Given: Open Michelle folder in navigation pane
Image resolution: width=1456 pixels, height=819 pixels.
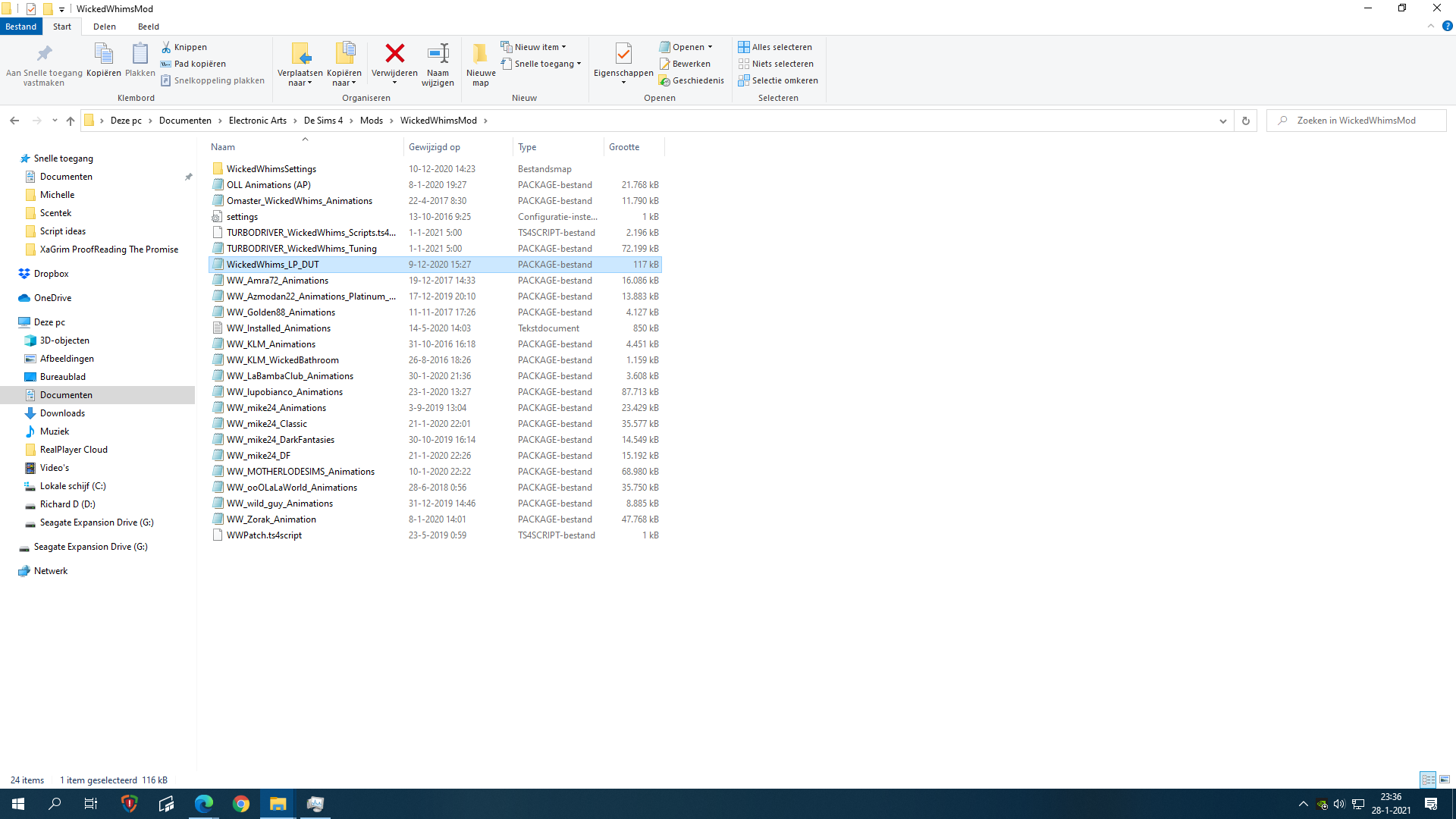Looking at the screenshot, I should [x=57, y=195].
